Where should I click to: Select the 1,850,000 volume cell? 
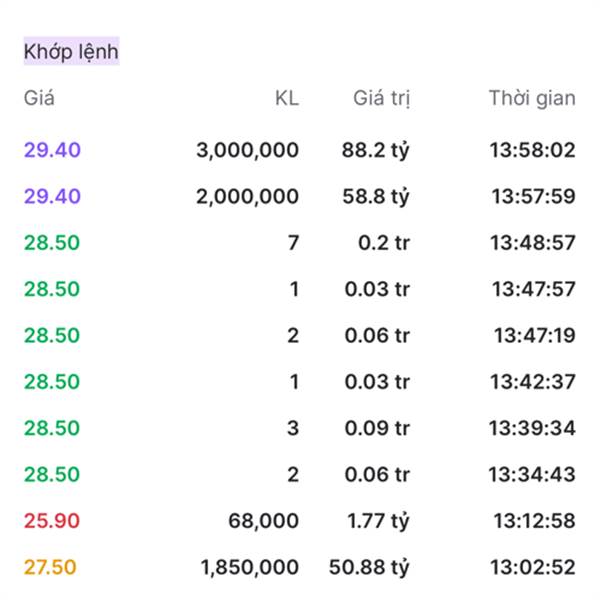point(249,567)
